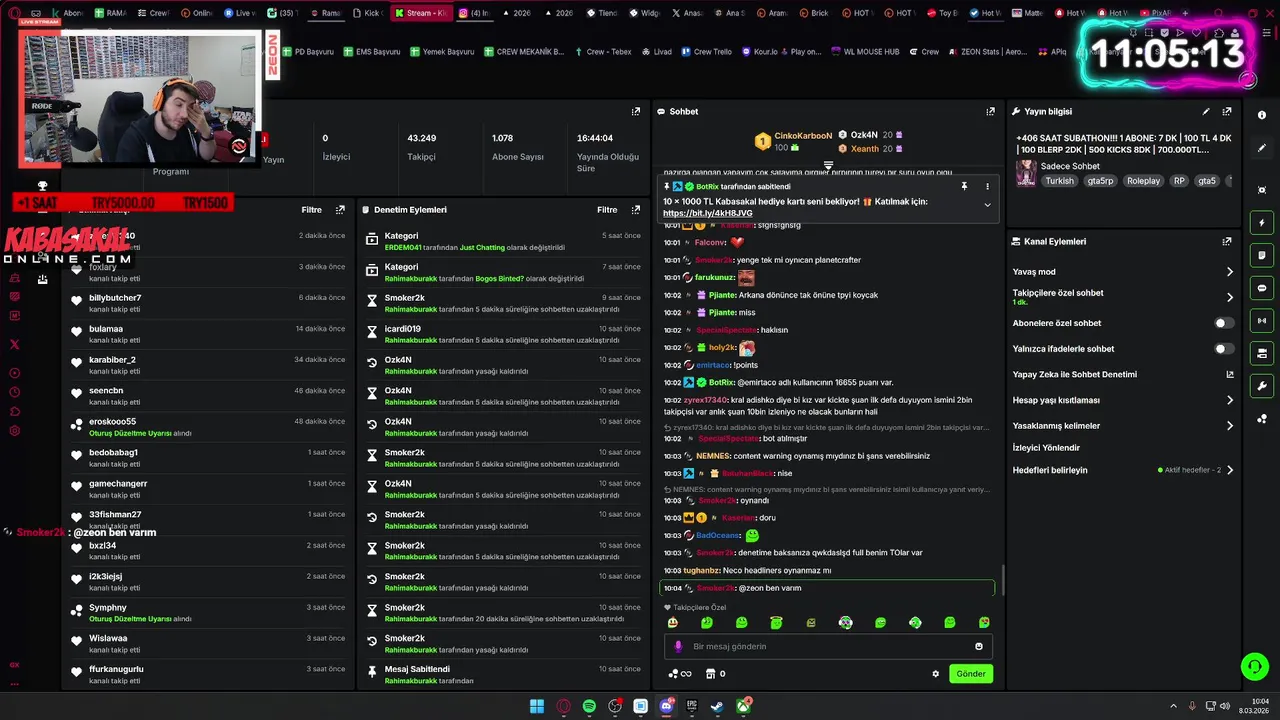Screen dimensions: 1280x720
Task: Click the system clock in taskbar
Action: tap(1254, 706)
